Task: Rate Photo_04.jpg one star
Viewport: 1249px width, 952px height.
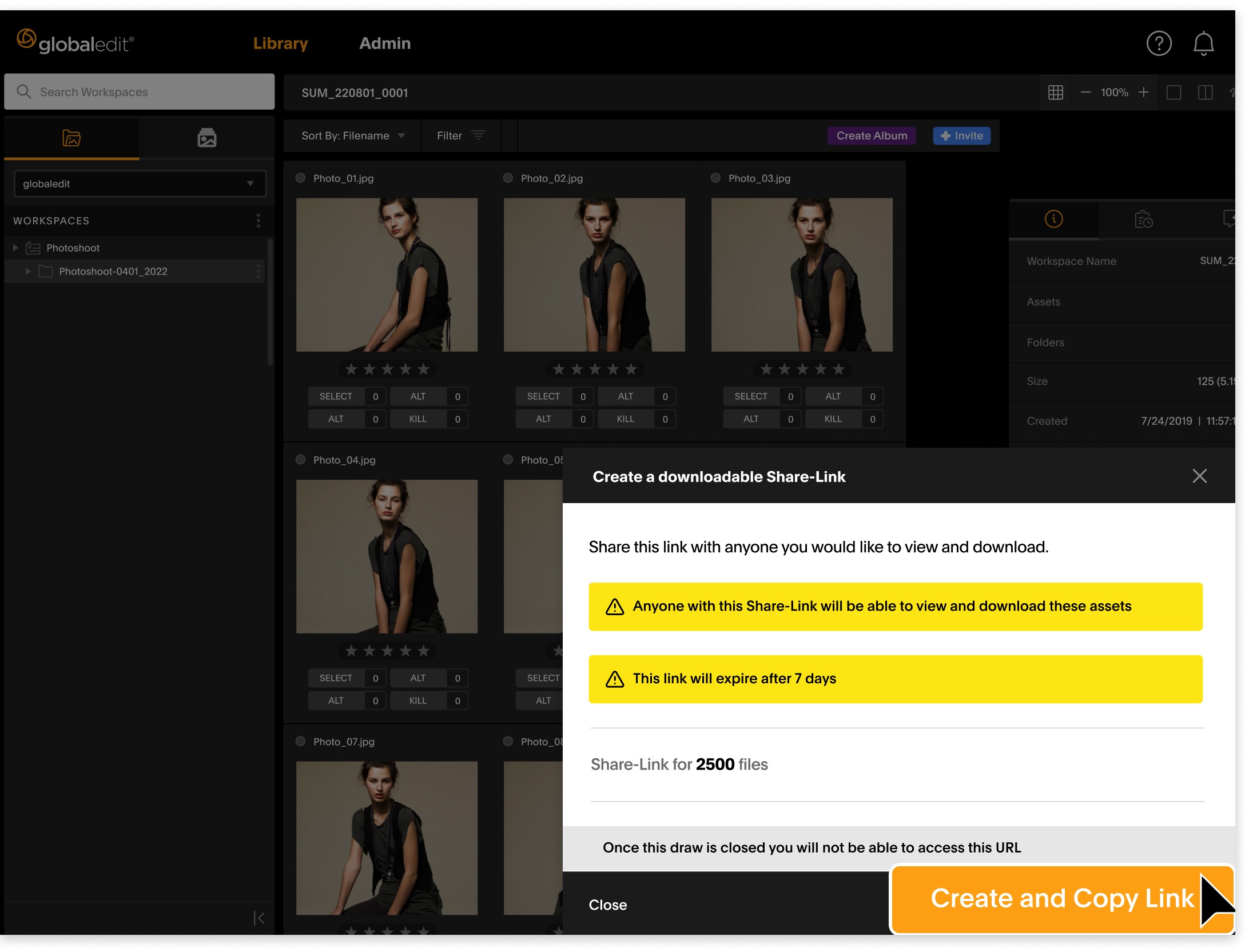Action: [x=351, y=651]
